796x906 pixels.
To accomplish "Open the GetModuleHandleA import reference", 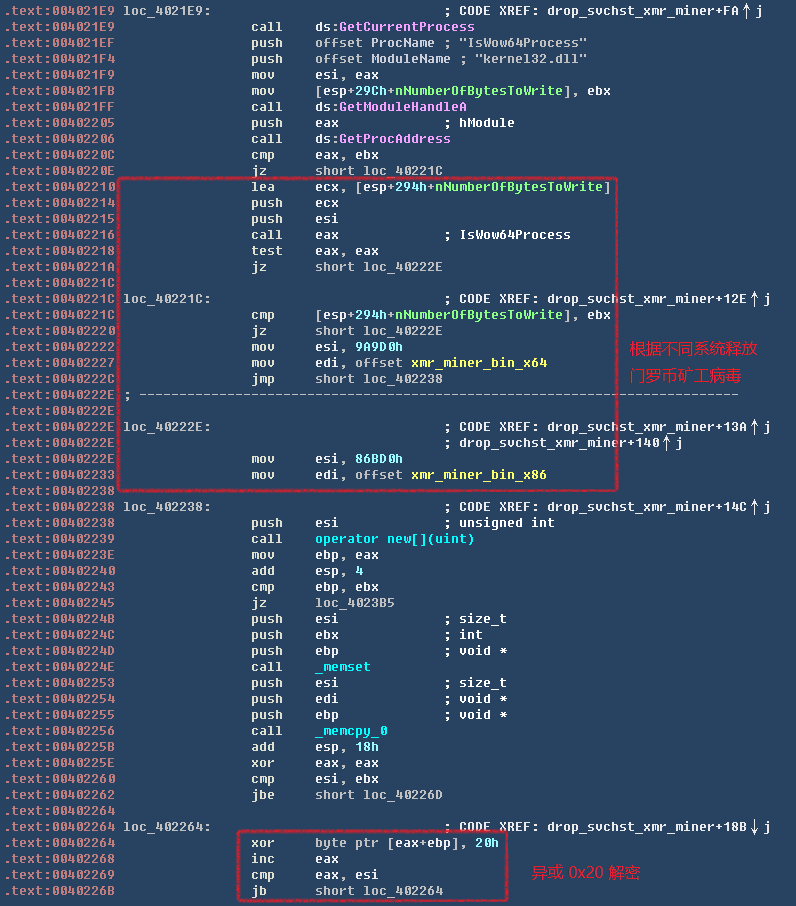I will click(390, 107).
